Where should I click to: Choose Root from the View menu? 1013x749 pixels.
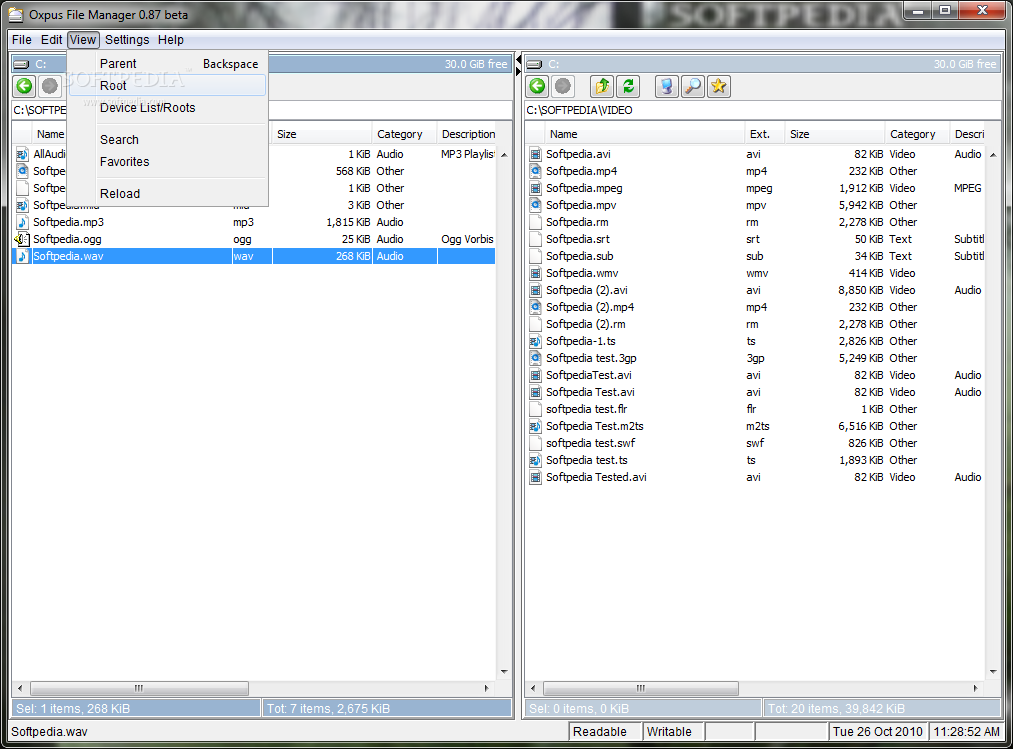167,85
